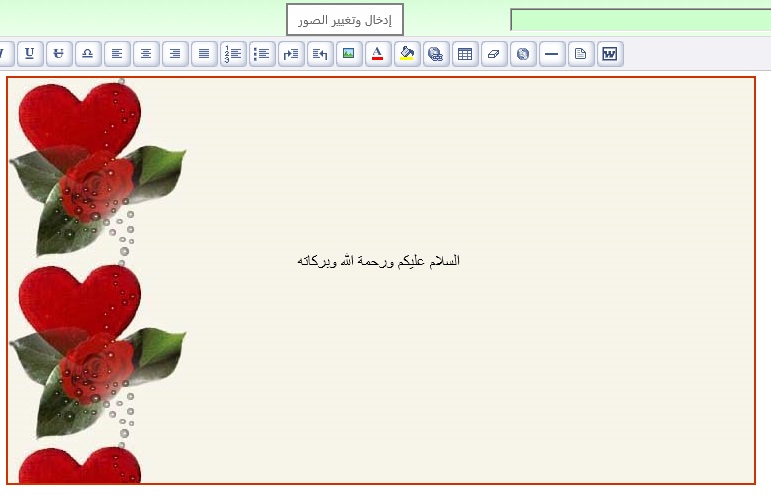Insert a horizontal line

point(552,54)
